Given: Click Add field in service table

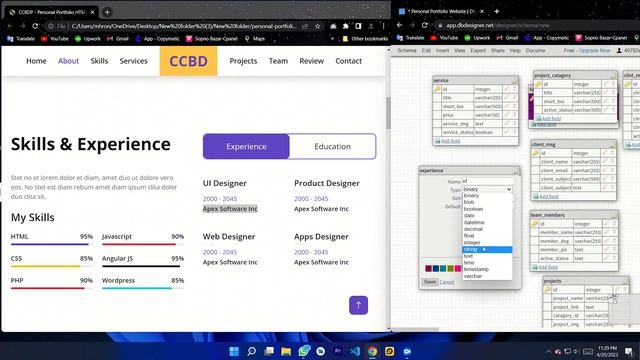Looking at the screenshot, I should pos(450,141).
